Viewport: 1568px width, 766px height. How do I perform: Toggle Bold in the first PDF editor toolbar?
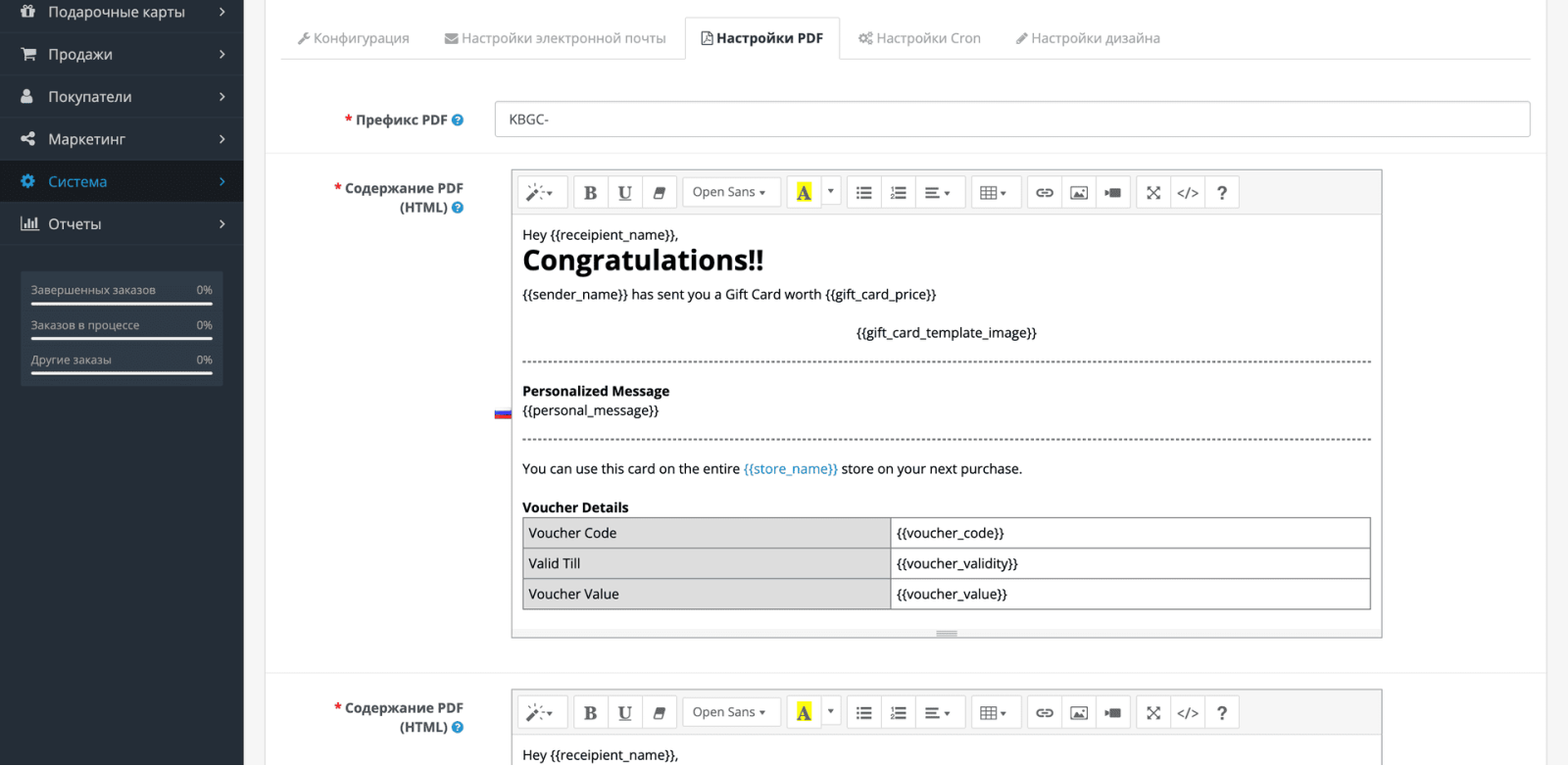[x=590, y=193]
